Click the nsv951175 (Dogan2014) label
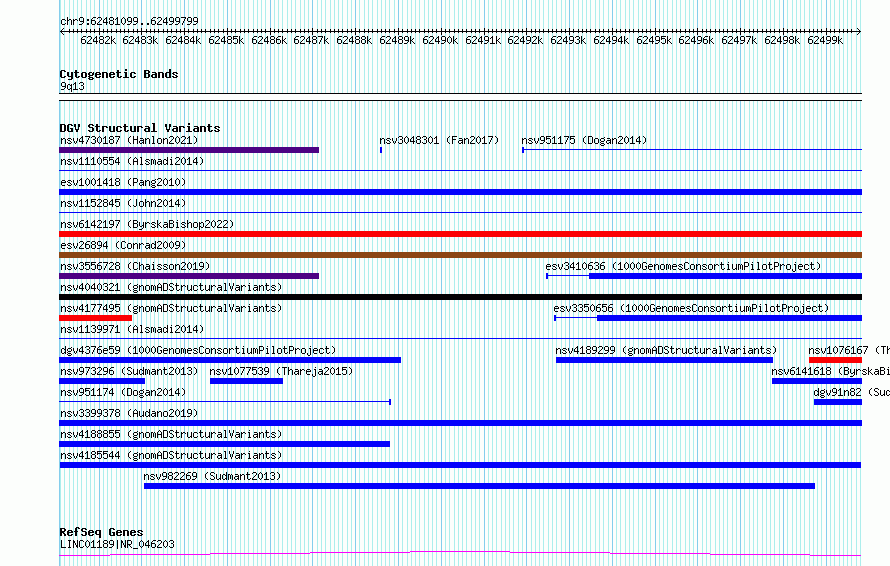Screen dimensions: 890x566 [x=584, y=140]
